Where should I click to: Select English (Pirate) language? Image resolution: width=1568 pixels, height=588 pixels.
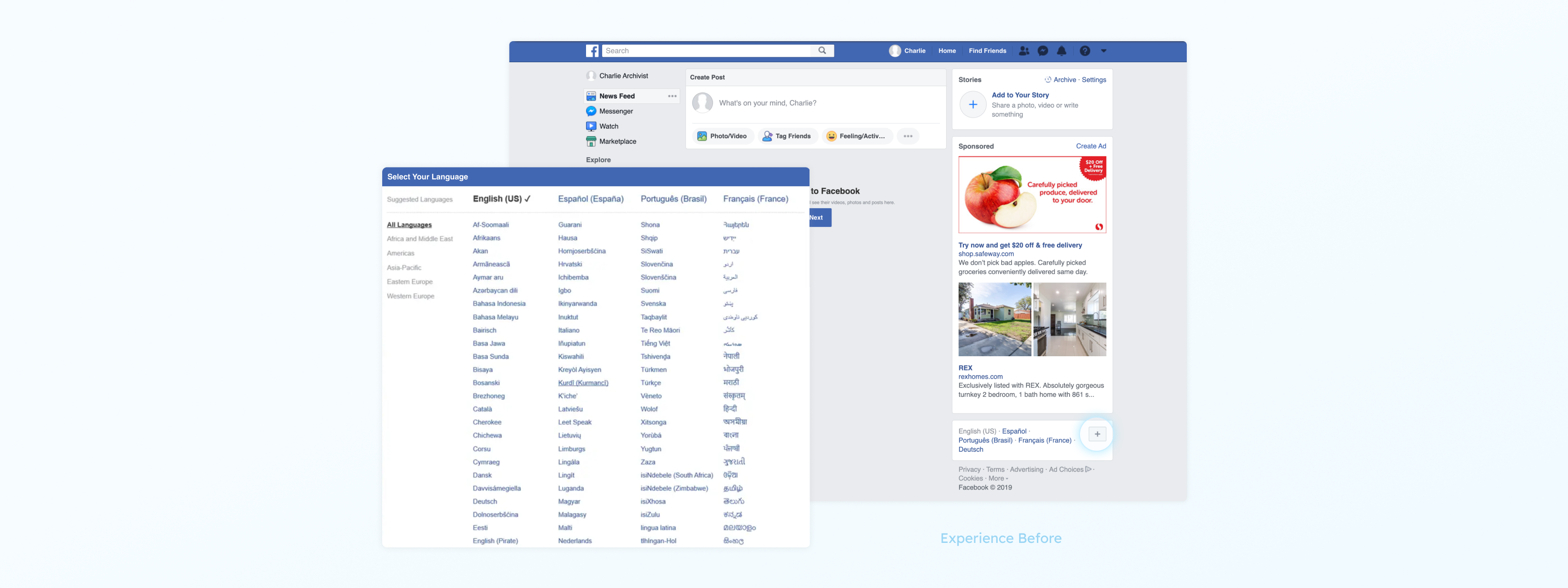pyautogui.click(x=495, y=541)
